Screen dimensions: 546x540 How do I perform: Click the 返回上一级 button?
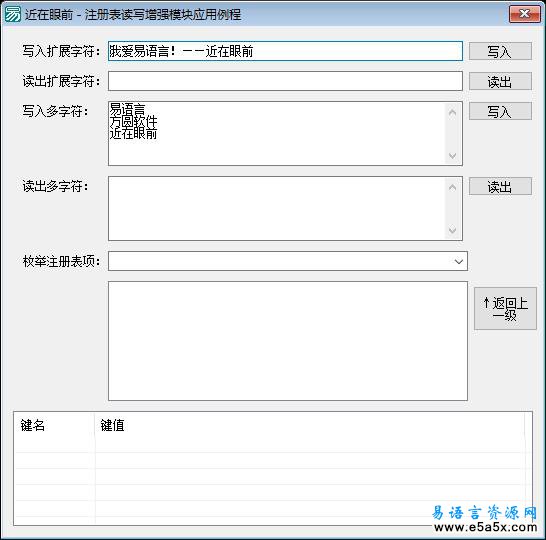505,308
